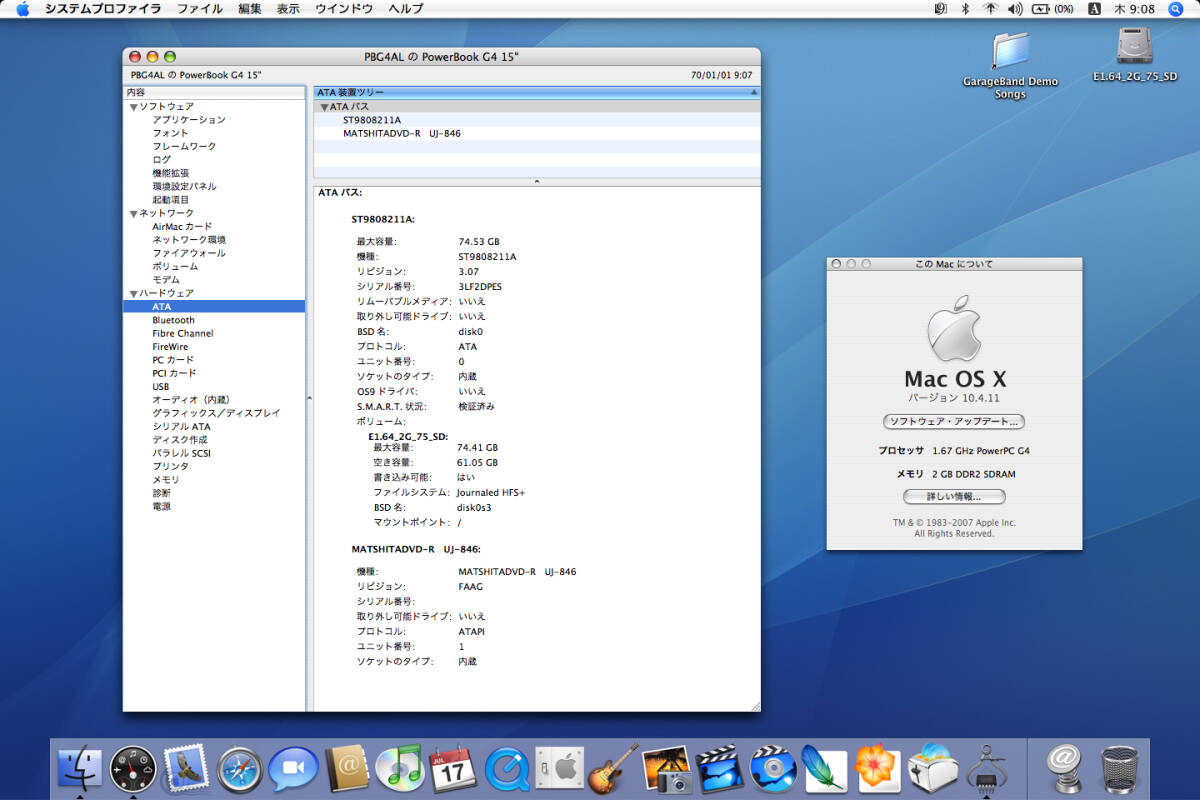
Task: Launch Dashboard from the Dock
Action: tap(133, 768)
